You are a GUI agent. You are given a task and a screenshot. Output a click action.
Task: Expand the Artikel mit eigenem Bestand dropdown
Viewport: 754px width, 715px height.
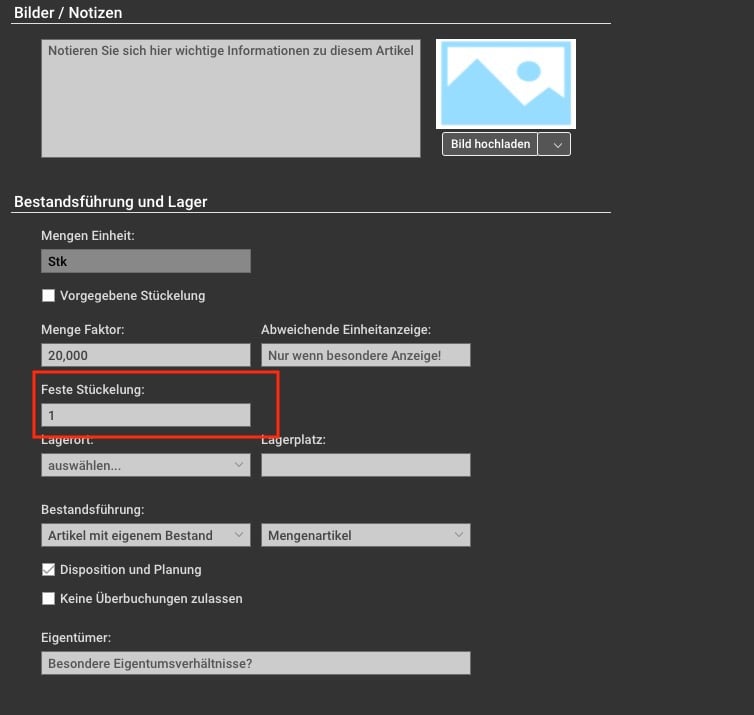(145, 535)
